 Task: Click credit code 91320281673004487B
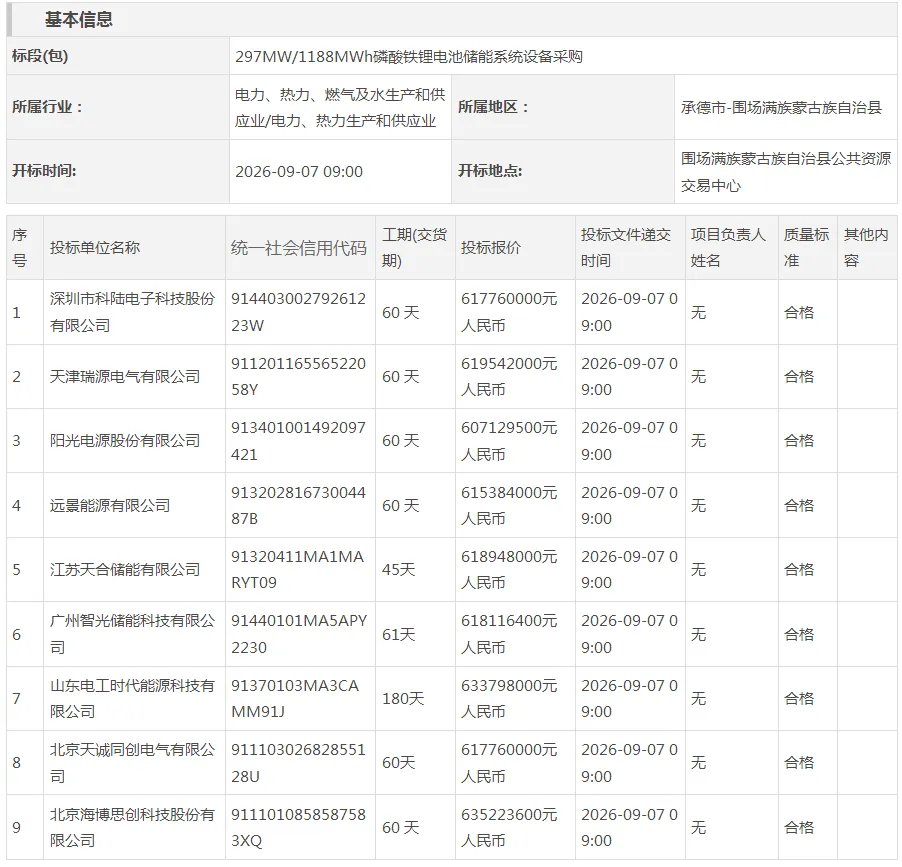299,506
